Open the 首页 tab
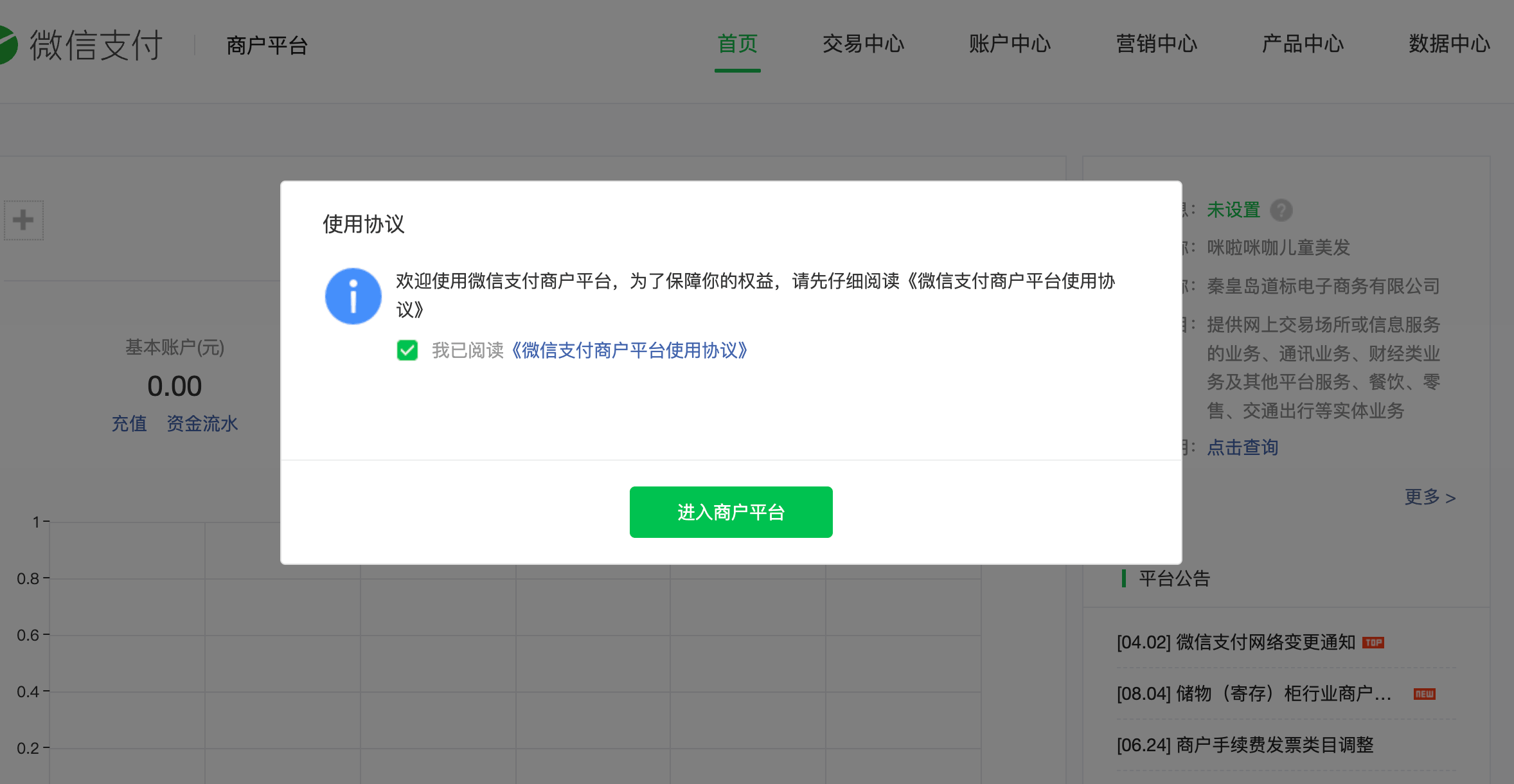 pyautogui.click(x=738, y=44)
